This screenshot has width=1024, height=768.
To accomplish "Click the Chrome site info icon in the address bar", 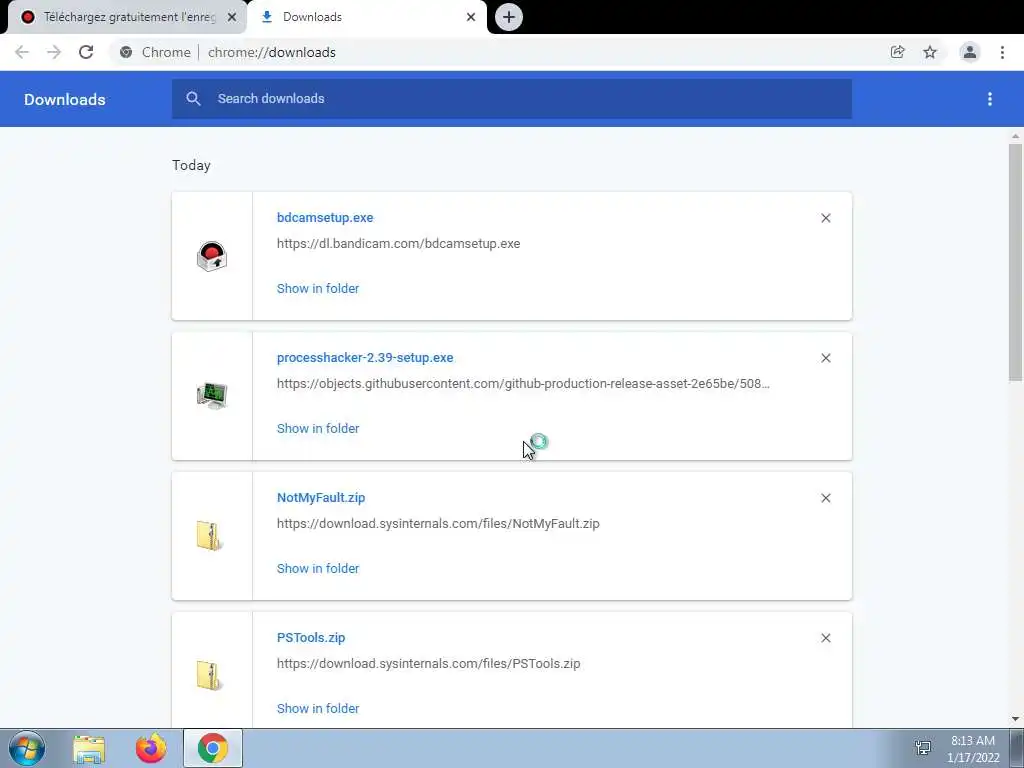I will coord(126,52).
